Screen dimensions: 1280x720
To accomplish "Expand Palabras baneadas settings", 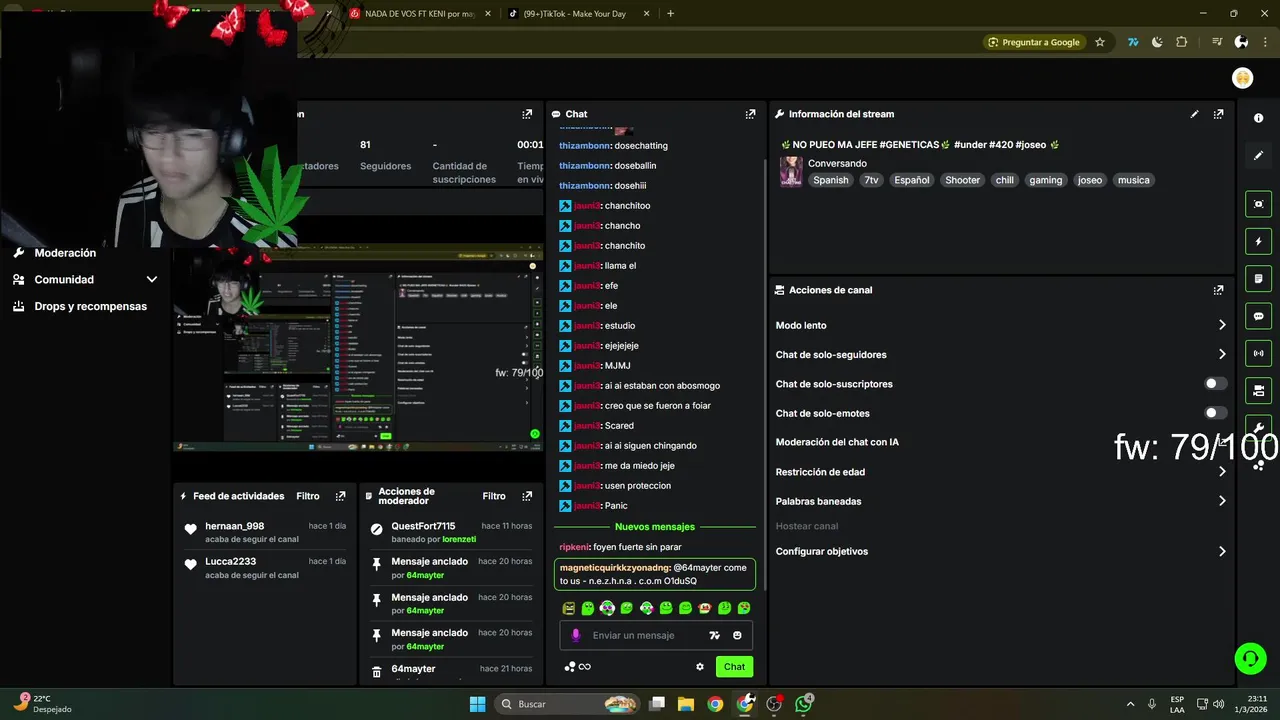I will tap(1221, 501).
